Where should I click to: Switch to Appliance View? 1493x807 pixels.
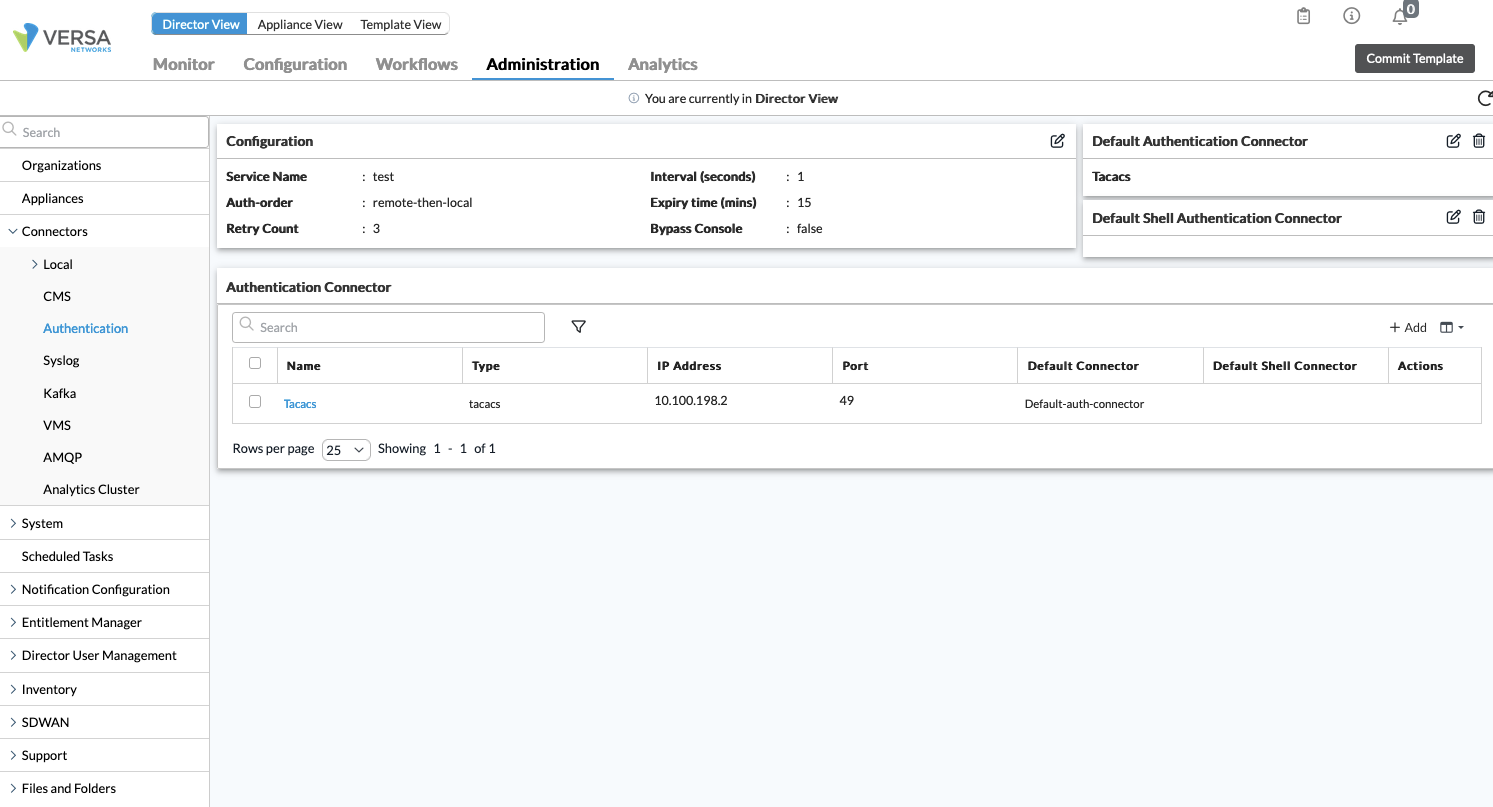299,24
